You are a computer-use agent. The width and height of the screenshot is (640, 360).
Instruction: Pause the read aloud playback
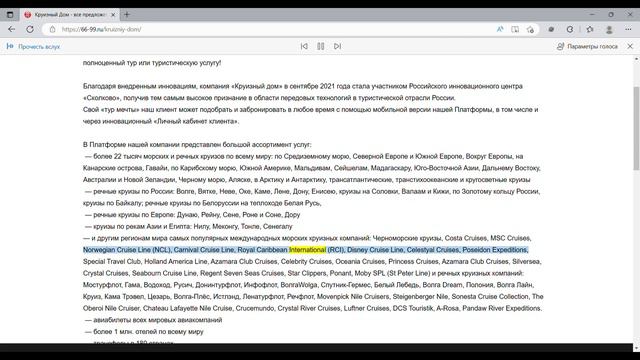tap(321, 47)
